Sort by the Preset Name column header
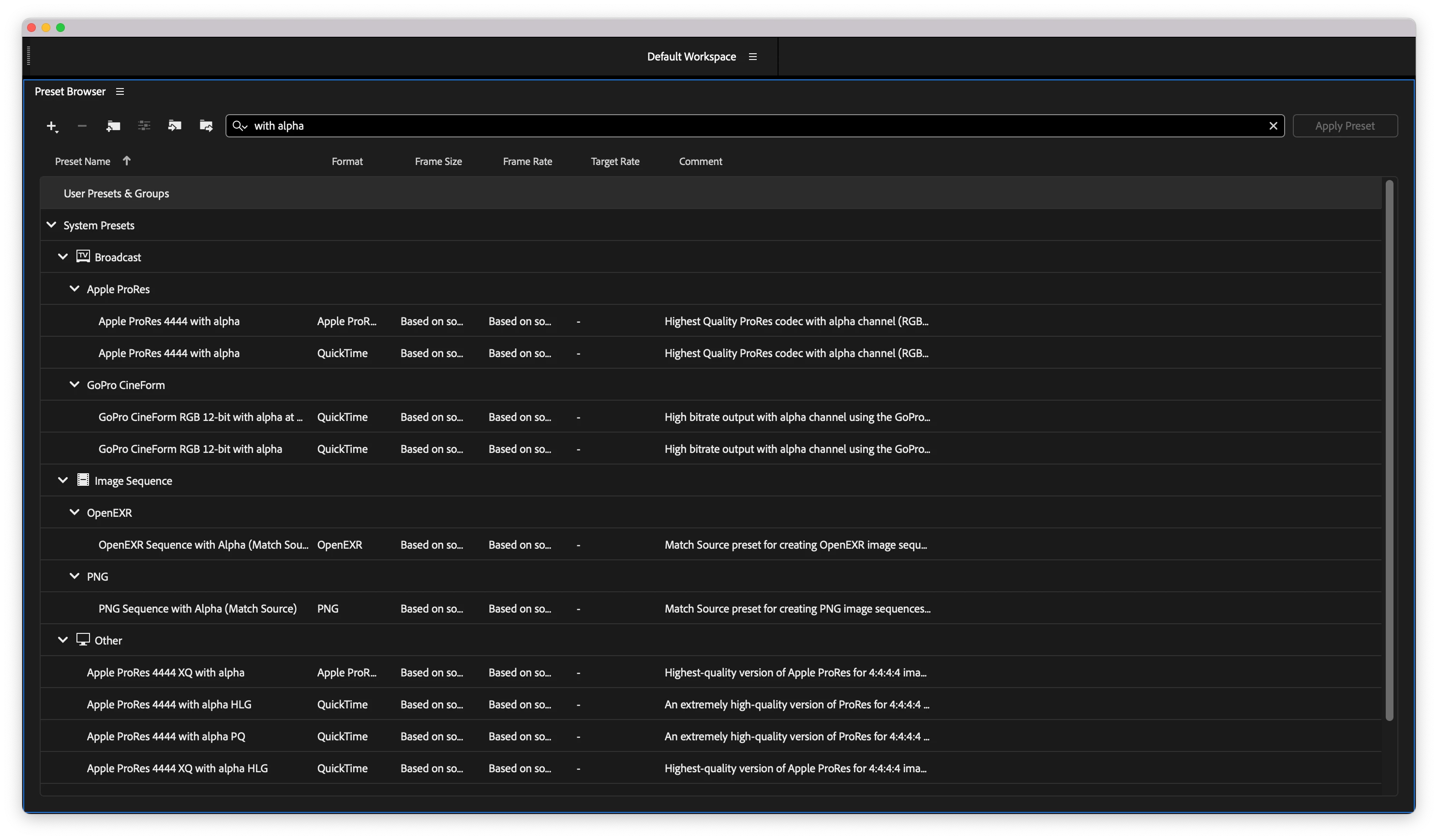 click(83, 162)
